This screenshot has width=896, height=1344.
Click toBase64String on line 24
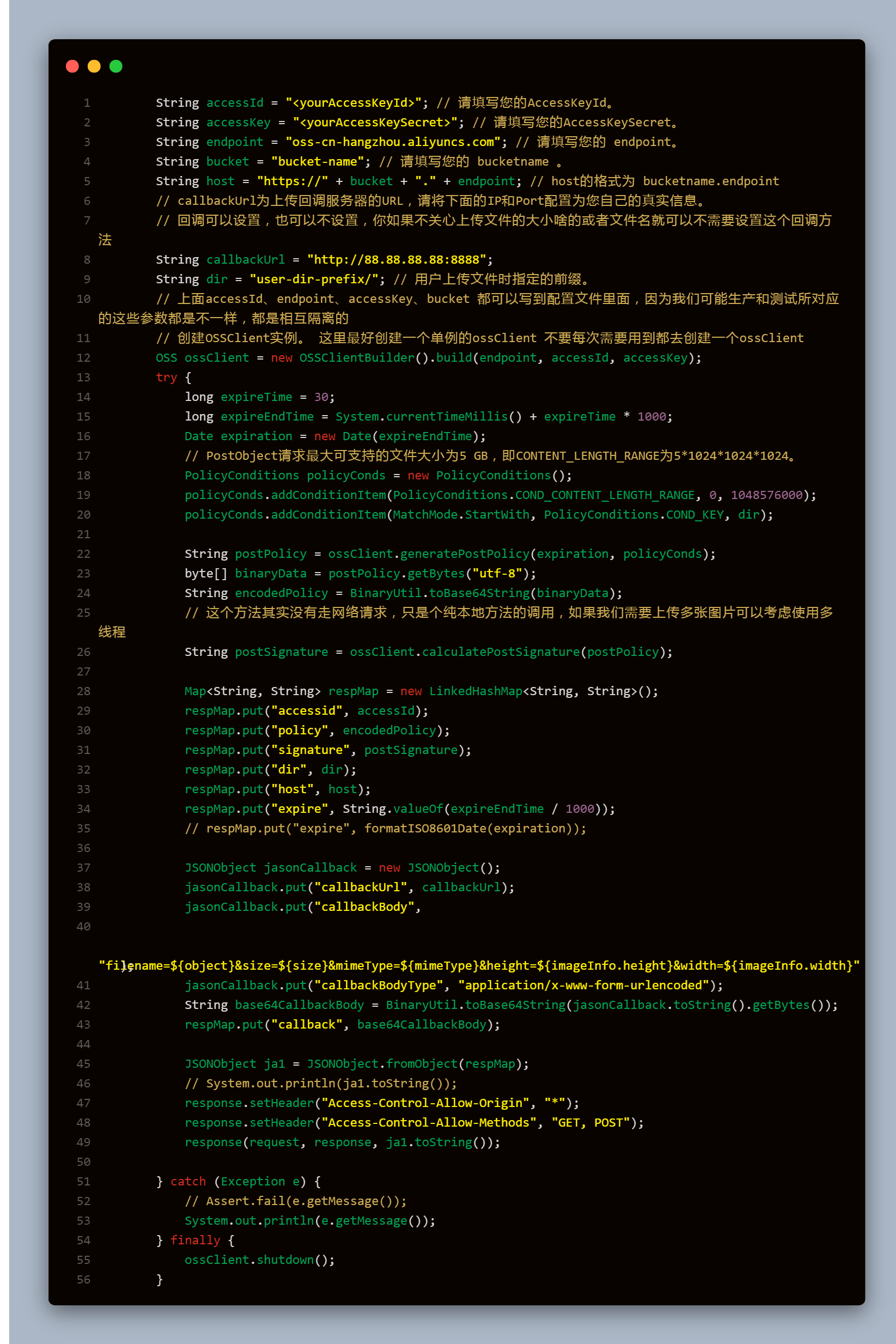pyautogui.click(x=479, y=593)
